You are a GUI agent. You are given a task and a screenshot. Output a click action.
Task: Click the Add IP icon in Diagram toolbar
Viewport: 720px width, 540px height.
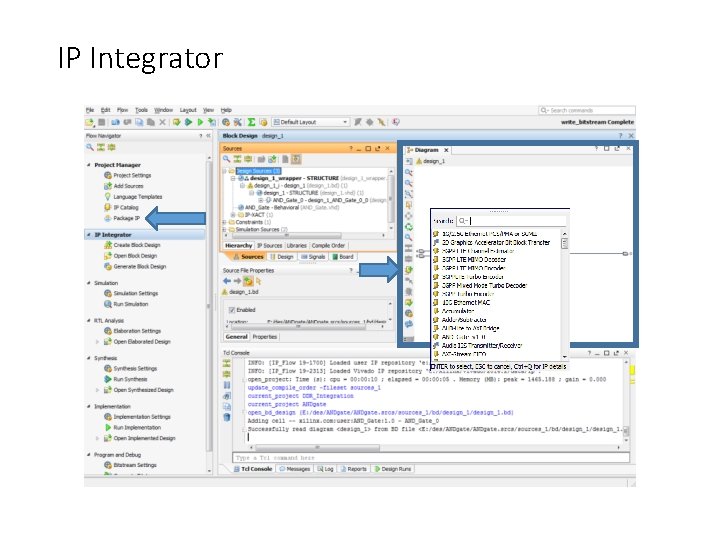(408, 270)
